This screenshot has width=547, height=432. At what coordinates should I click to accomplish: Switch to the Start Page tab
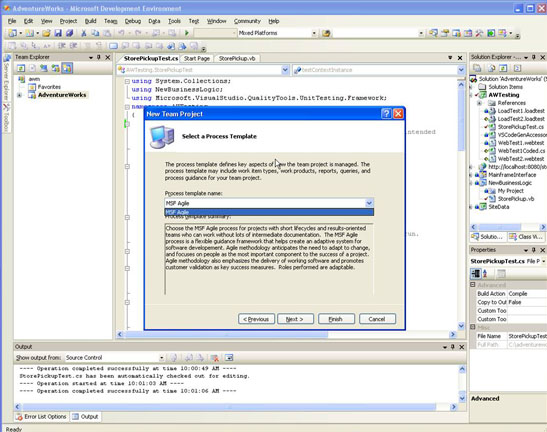click(197, 59)
